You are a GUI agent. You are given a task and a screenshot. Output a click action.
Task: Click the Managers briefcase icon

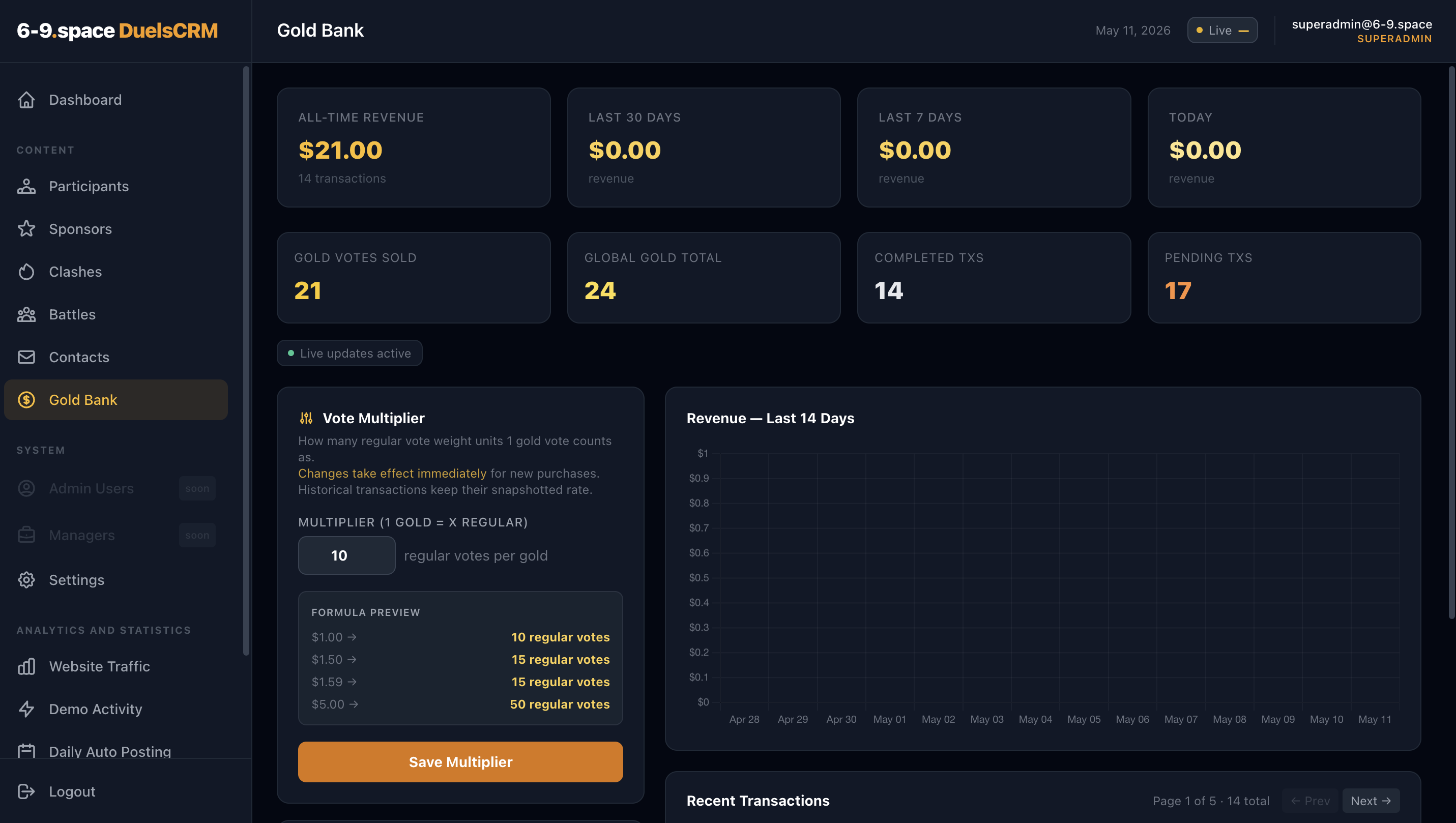pyautogui.click(x=26, y=535)
